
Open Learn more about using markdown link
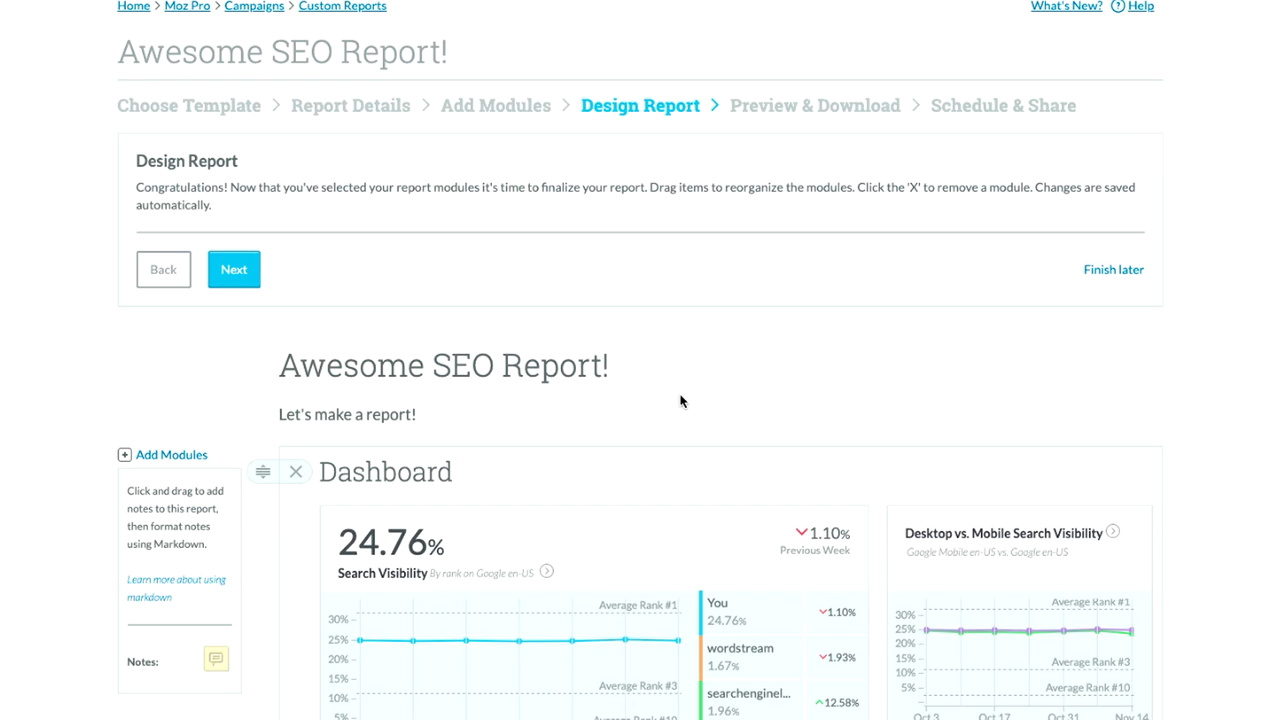[176, 588]
